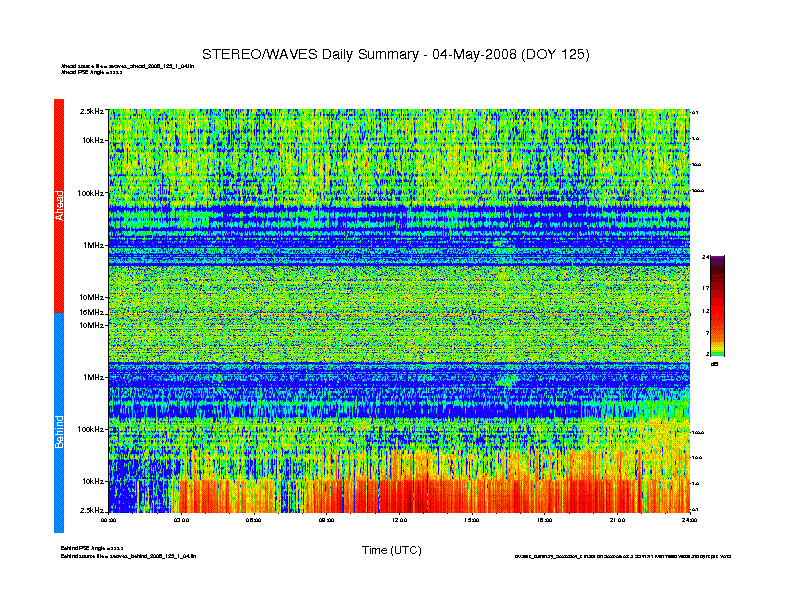This screenshot has width=792, height=612.
Task: Click the 100kHz label in Ahead panel
Action: pos(91,193)
